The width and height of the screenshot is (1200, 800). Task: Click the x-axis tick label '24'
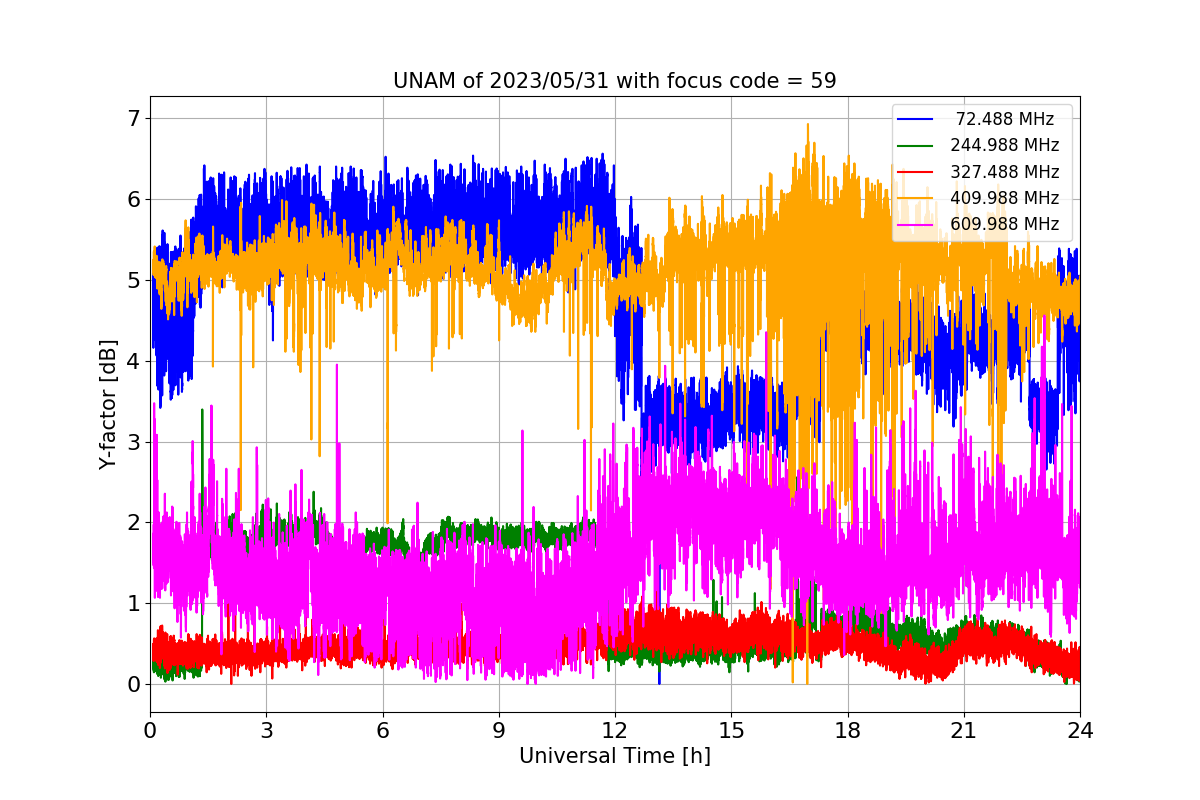pyautogui.click(x=1080, y=731)
